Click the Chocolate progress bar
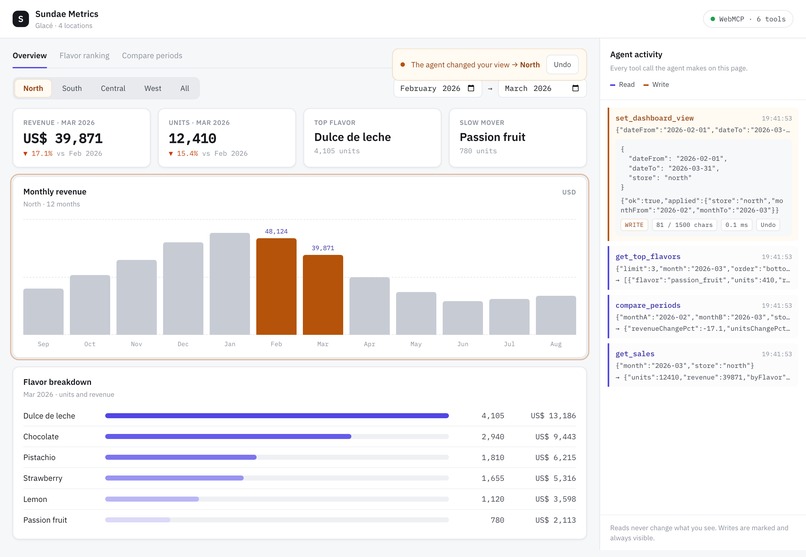This screenshot has width=806, height=557. click(x=277, y=436)
